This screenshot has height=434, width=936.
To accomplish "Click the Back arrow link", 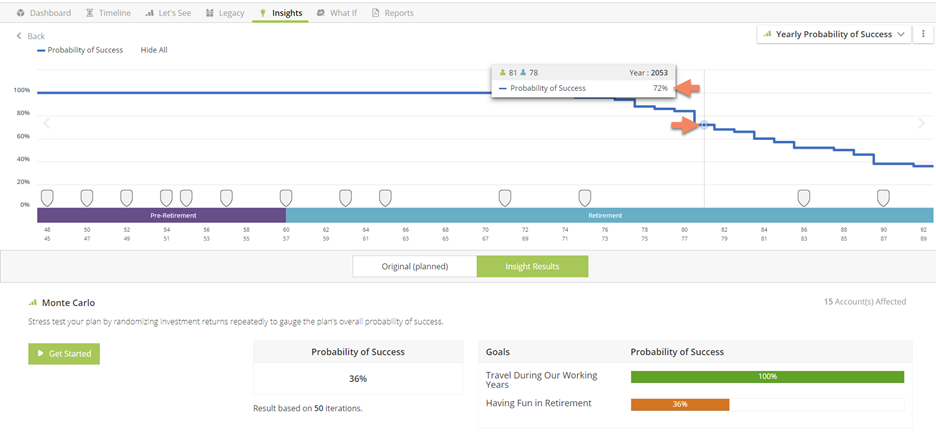I will click(x=31, y=36).
